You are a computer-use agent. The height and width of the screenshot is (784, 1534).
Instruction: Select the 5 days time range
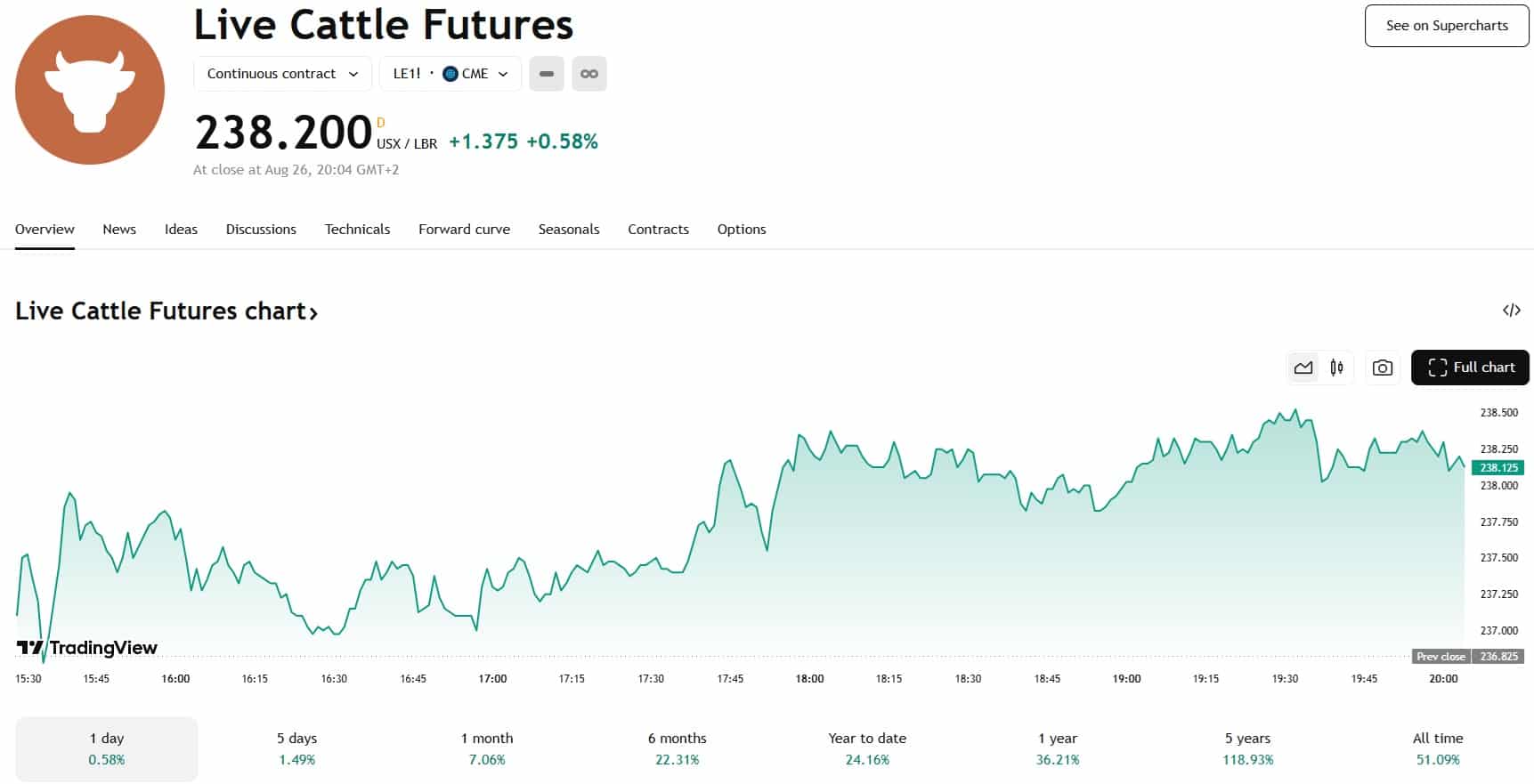click(296, 748)
